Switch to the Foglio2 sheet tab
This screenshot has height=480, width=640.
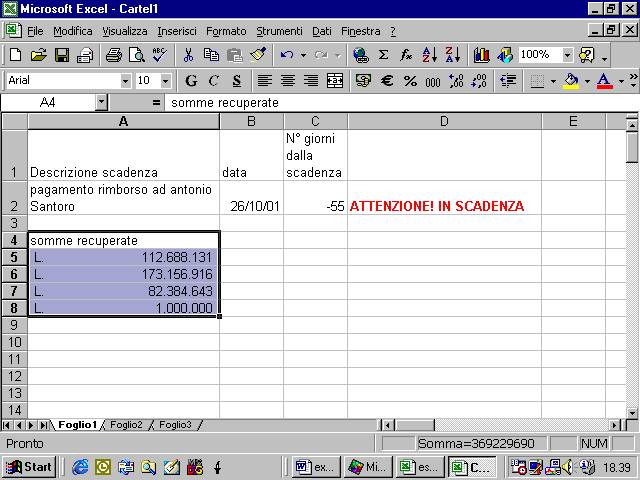[126, 425]
